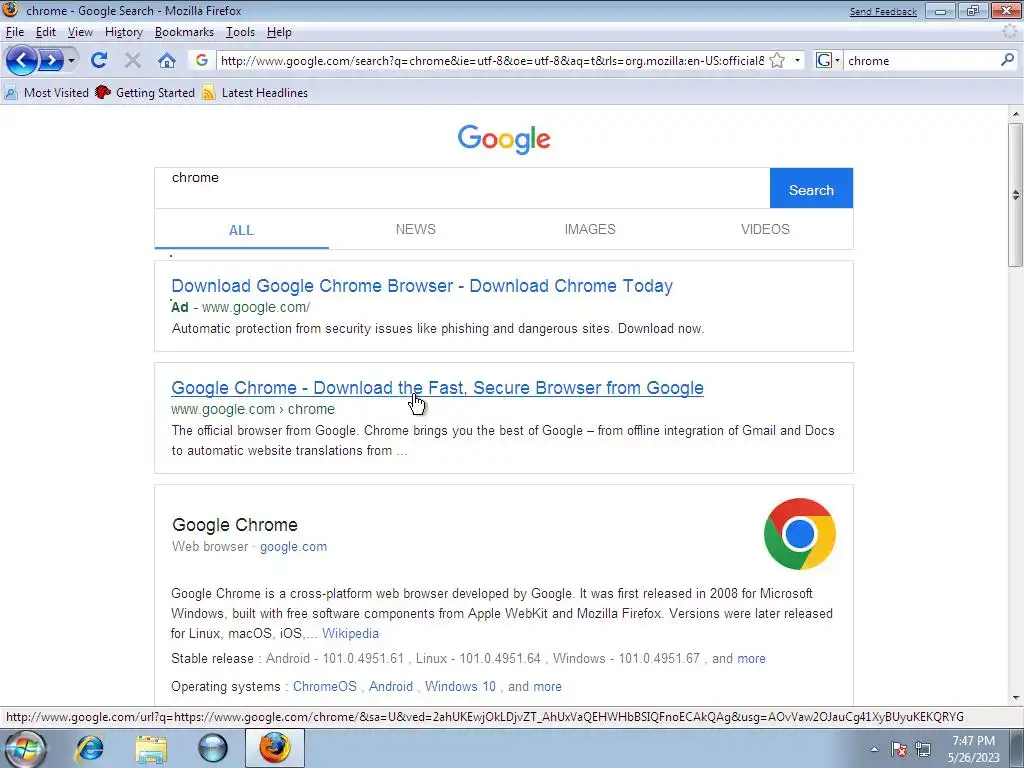Image resolution: width=1024 pixels, height=768 pixels.
Task: Select the ALL results tab
Action: 241,230
